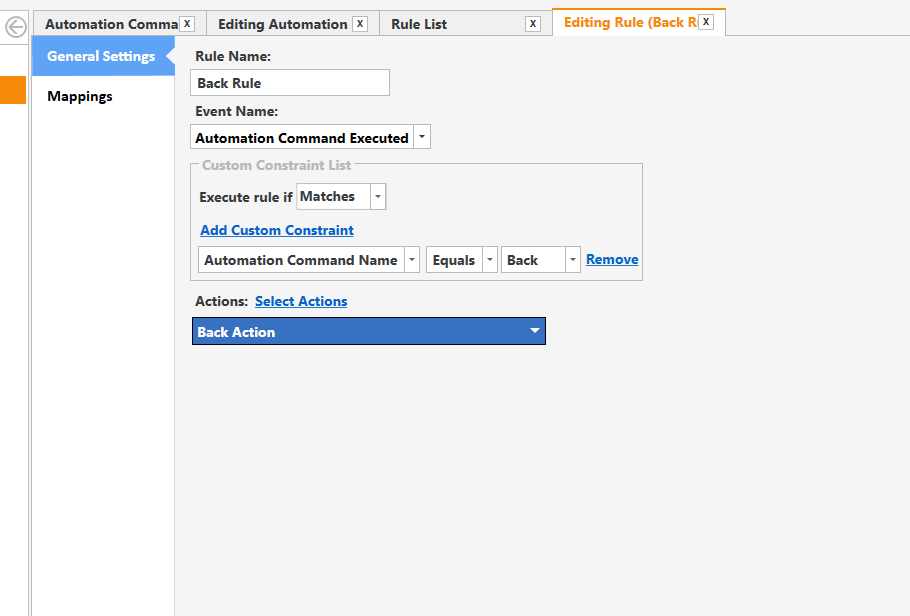Expand the Execute rule if dropdown
Screen dimensions: 910x616
click(x=375, y=196)
